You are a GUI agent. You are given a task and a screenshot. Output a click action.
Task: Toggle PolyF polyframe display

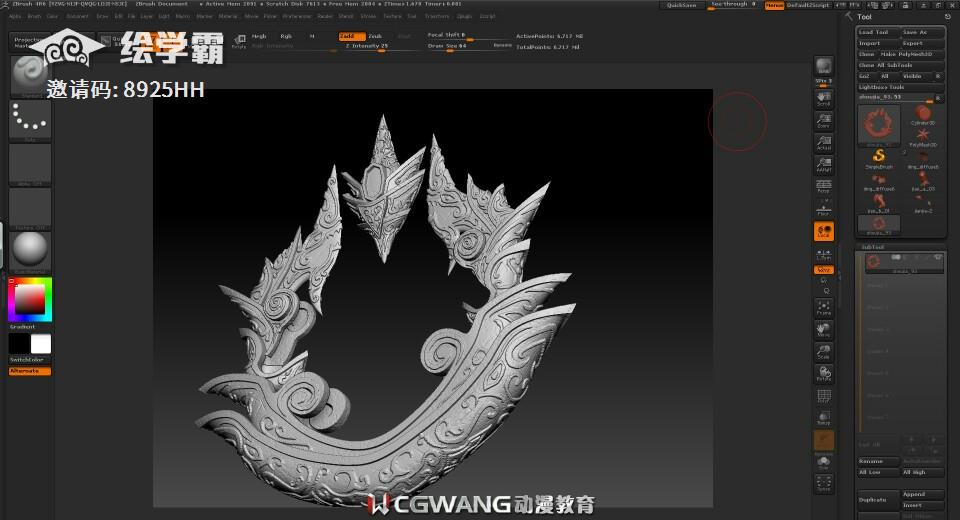823,396
